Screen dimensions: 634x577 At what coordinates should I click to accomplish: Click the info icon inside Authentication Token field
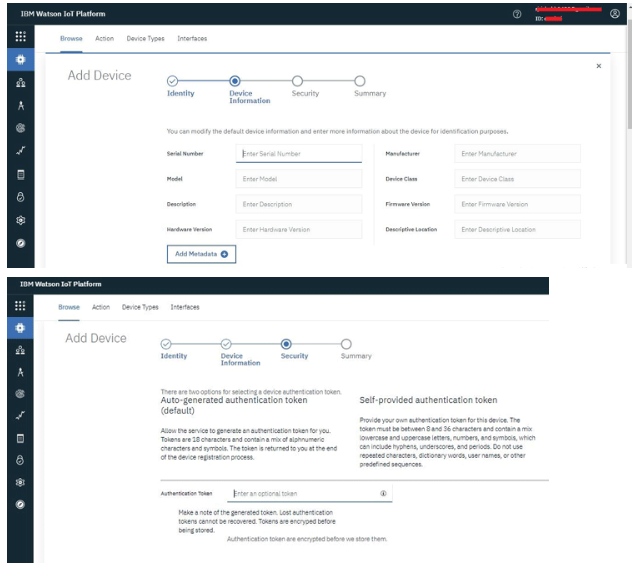click(383, 494)
